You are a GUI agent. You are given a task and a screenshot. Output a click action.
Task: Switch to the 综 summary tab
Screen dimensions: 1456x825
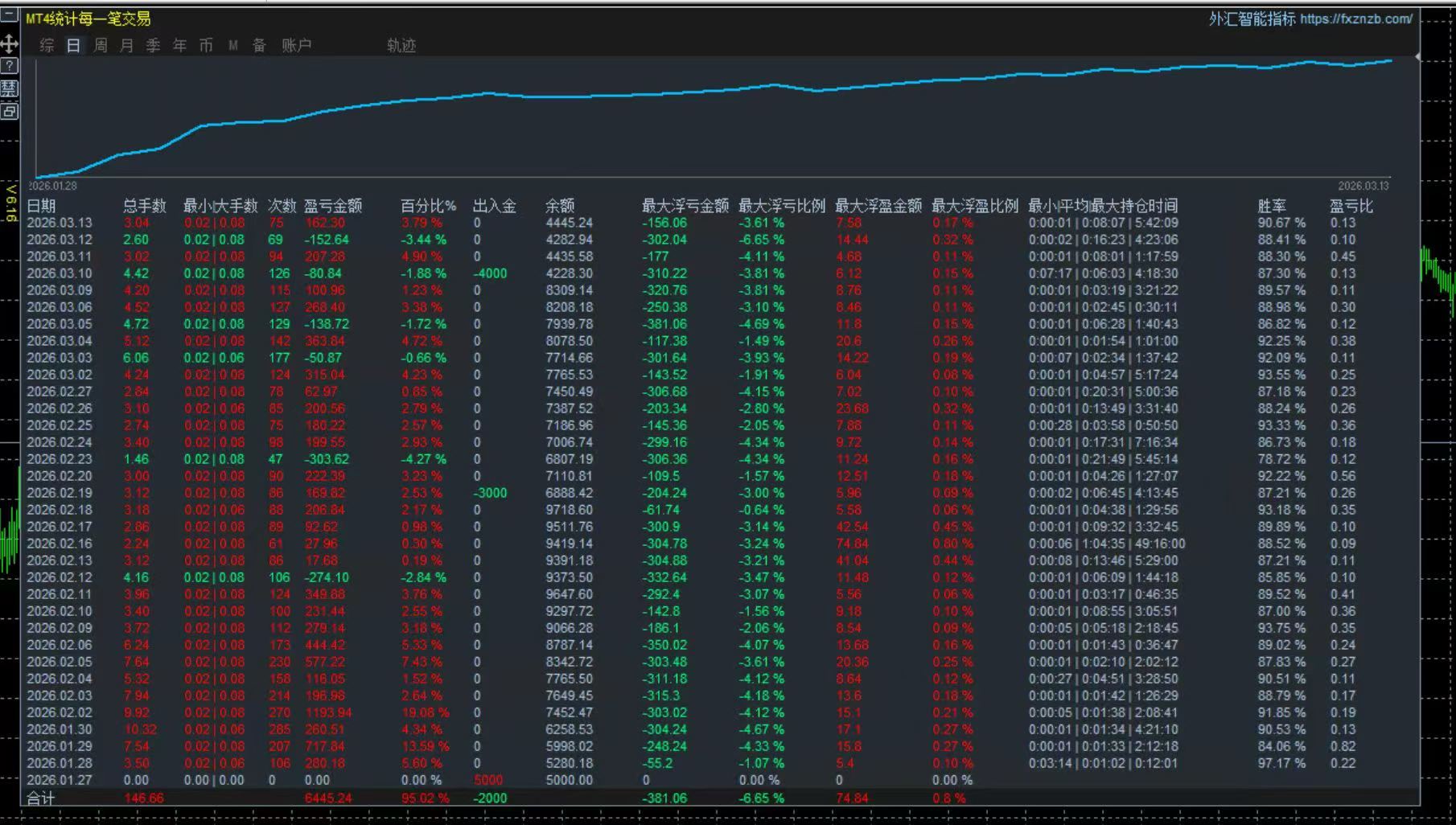point(46,46)
